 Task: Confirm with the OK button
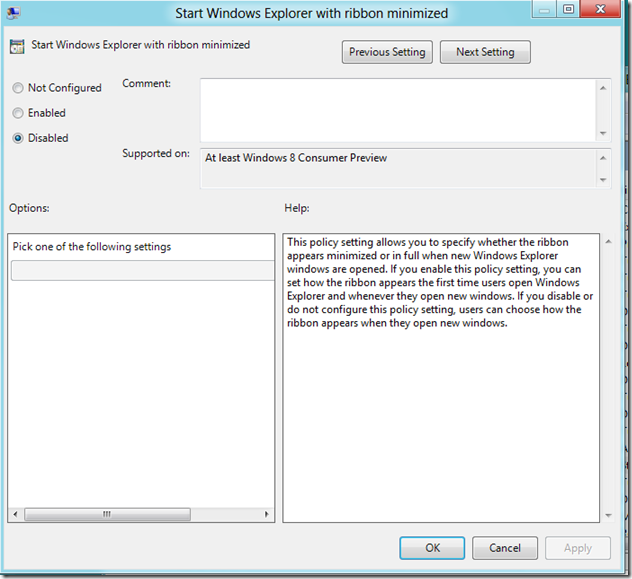pos(432,548)
